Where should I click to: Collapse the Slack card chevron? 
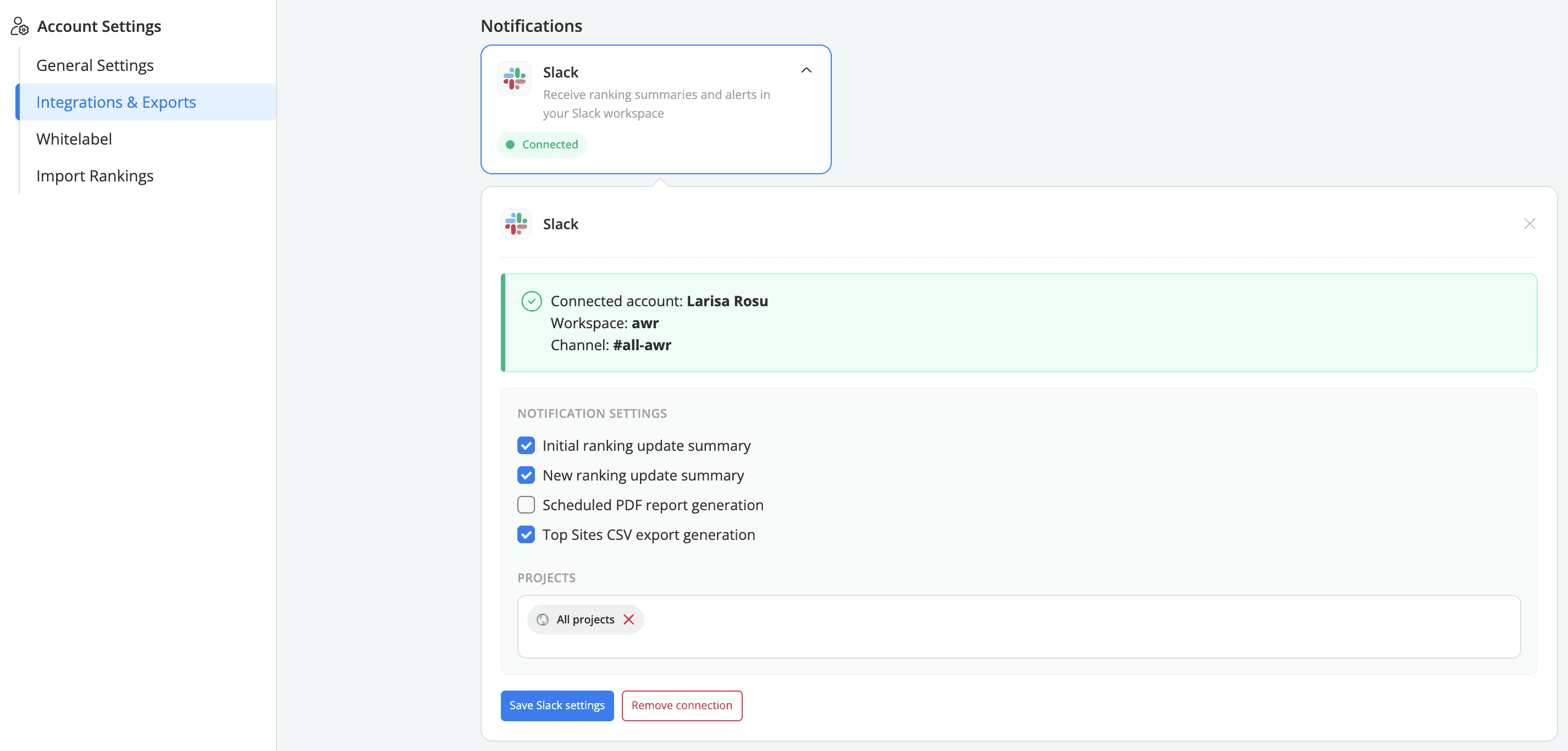coord(806,70)
